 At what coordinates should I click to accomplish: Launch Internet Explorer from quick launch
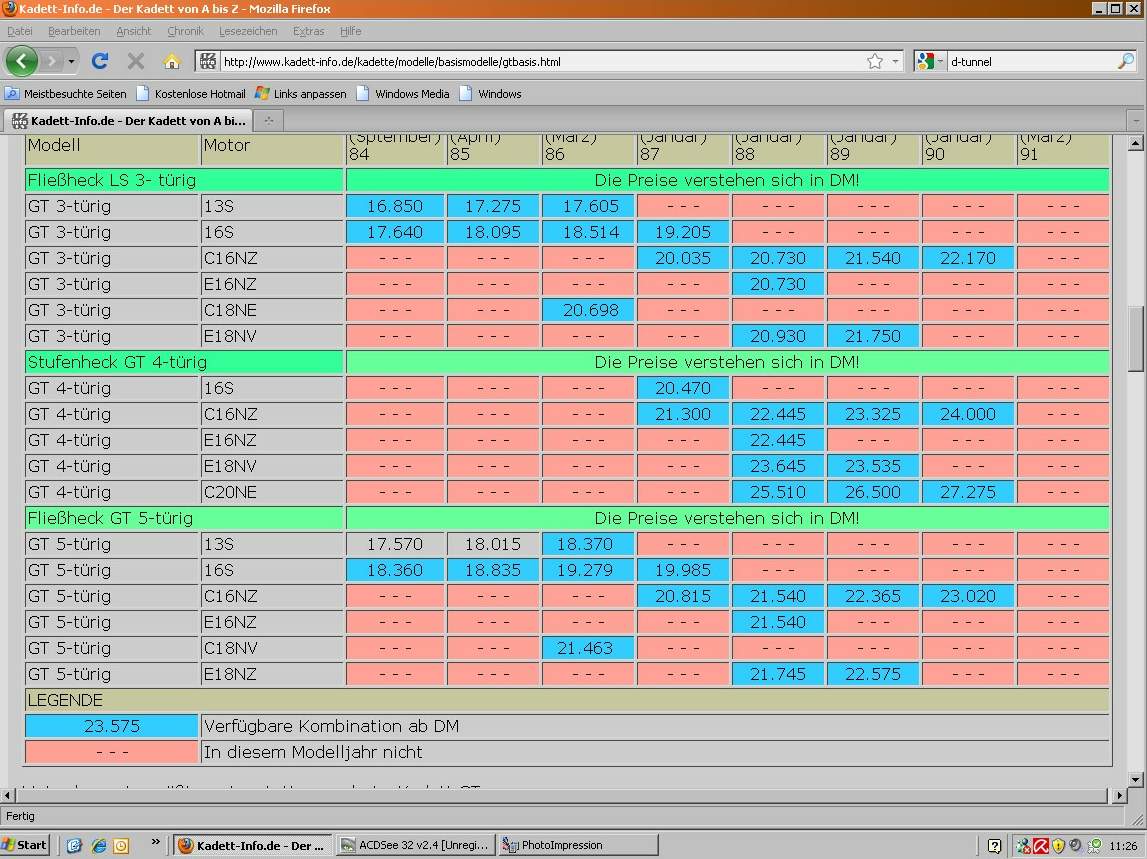98,845
